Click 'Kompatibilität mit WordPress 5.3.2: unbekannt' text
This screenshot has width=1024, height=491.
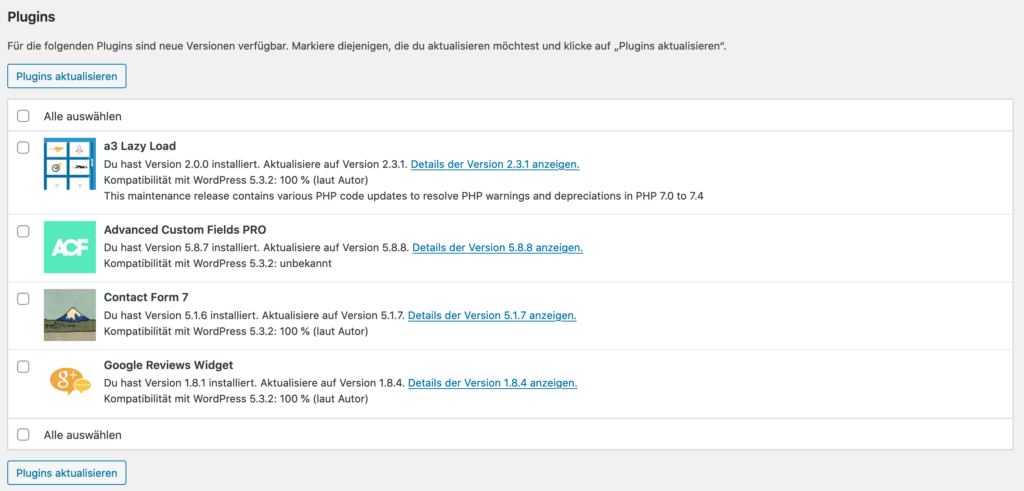218,264
